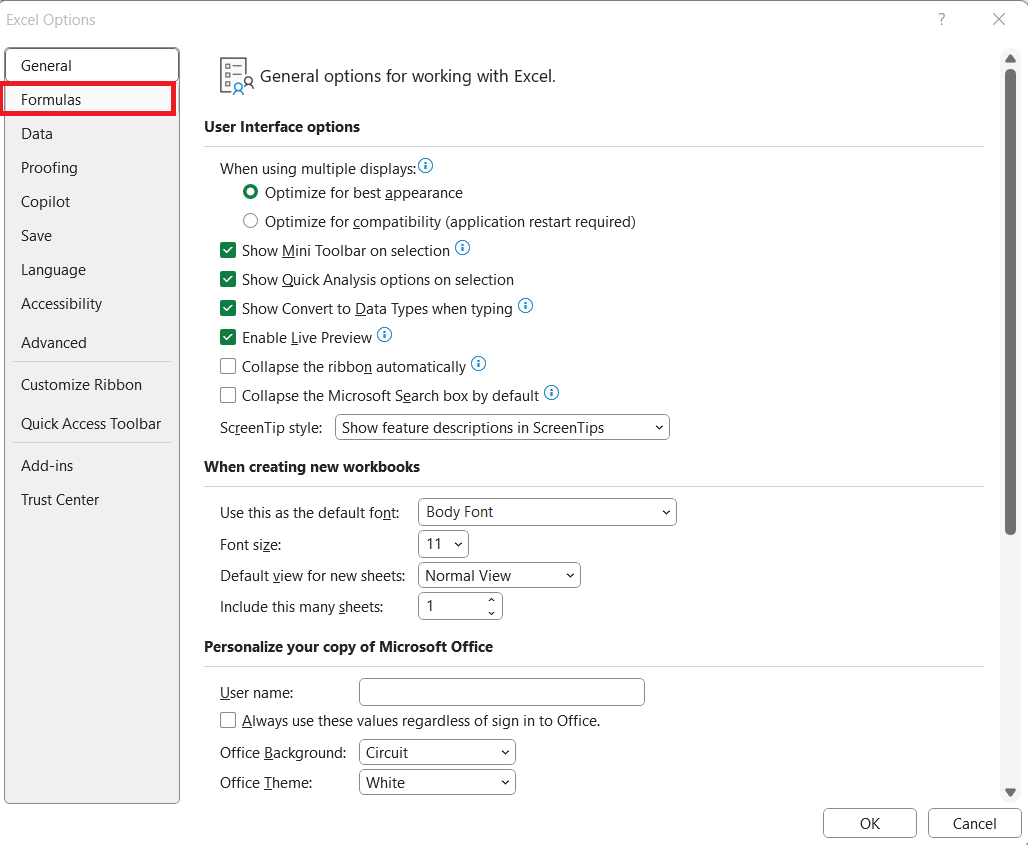This screenshot has width=1028, height=845.
Task: Click info icon beside Collapse the ribbon automatically
Action: coord(479,364)
